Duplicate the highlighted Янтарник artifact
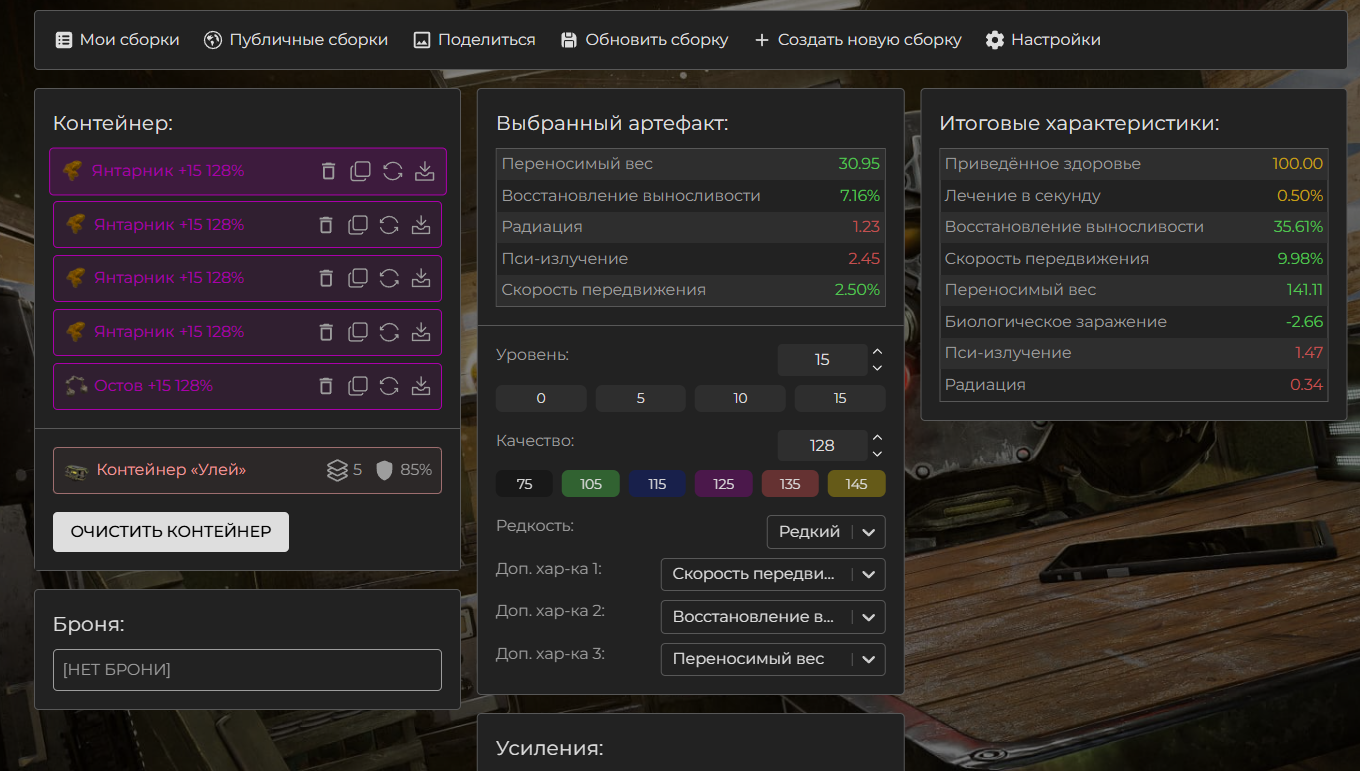The width and height of the screenshot is (1360, 771). (x=360, y=171)
